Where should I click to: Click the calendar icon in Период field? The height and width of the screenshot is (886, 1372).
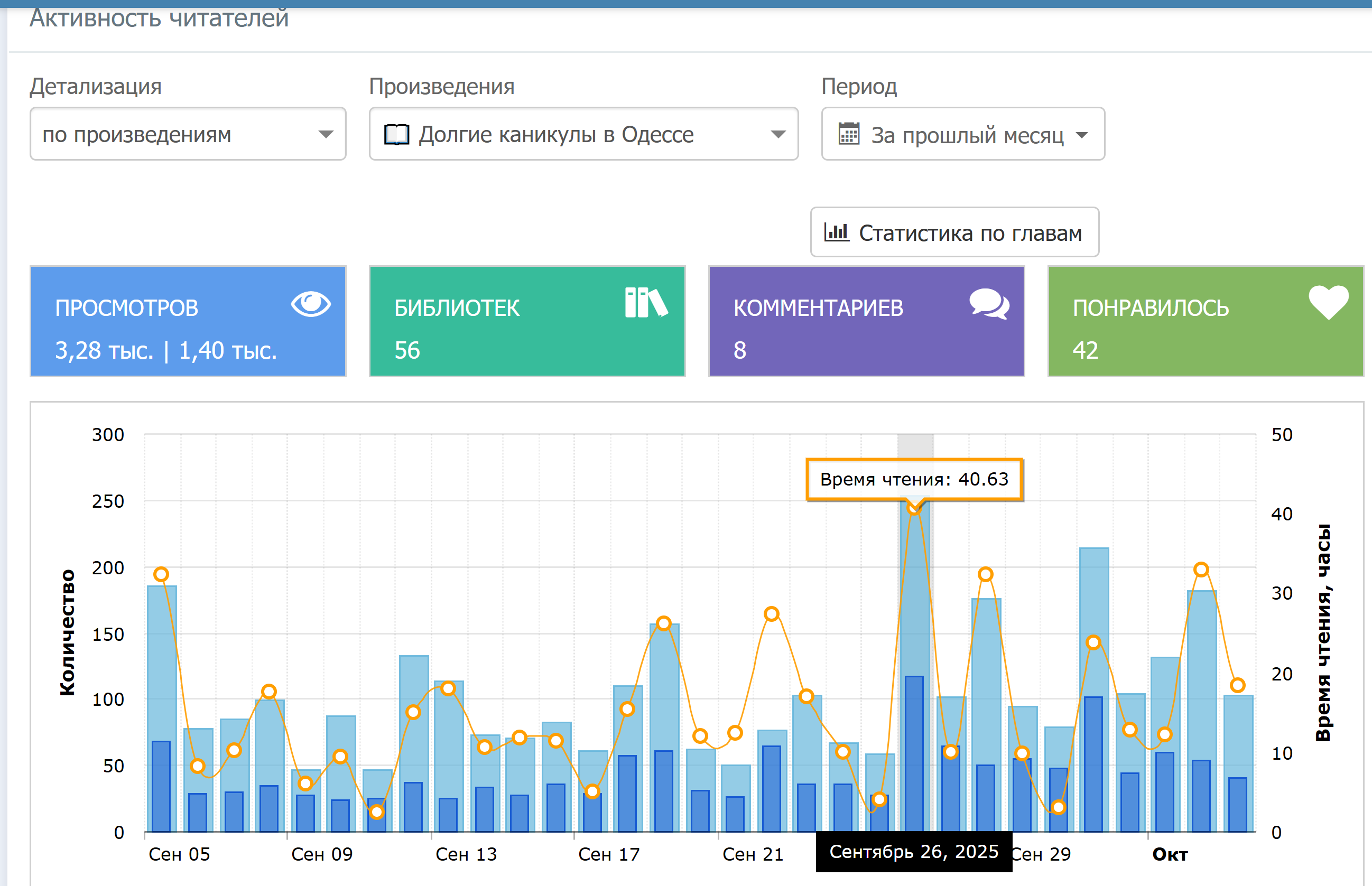tap(849, 134)
